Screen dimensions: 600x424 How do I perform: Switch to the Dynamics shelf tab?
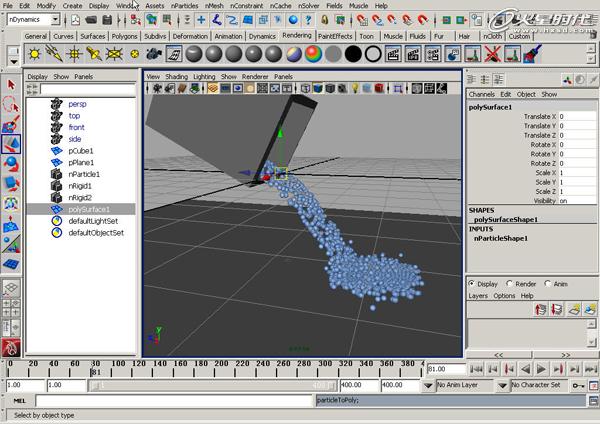pos(262,36)
